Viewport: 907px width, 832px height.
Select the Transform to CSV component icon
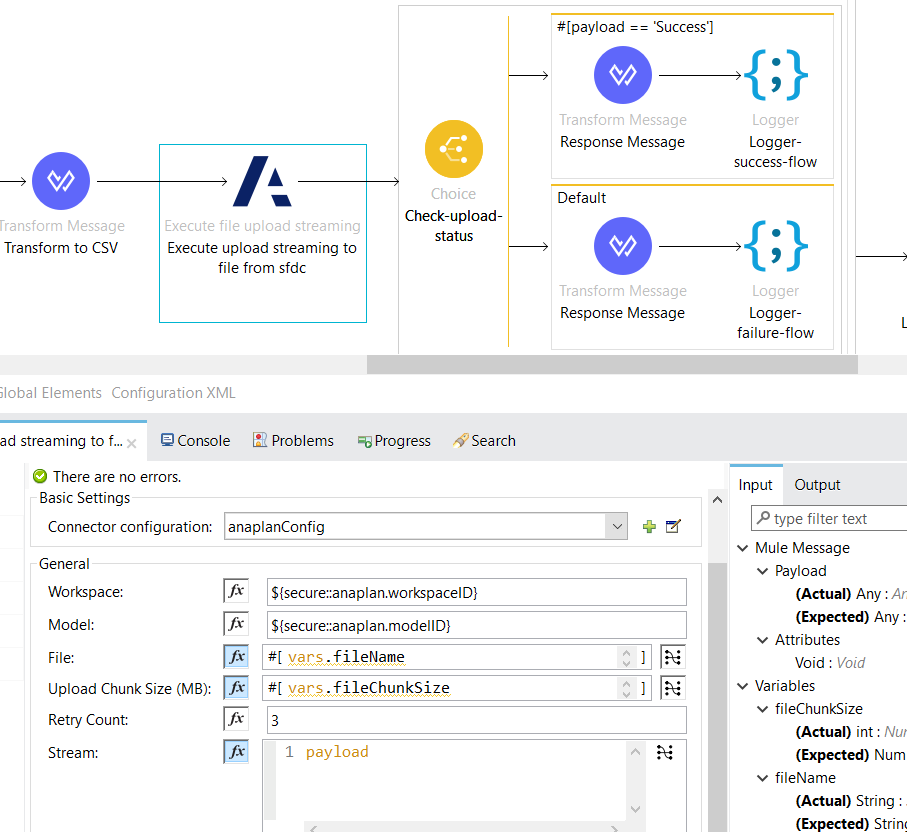point(61,181)
